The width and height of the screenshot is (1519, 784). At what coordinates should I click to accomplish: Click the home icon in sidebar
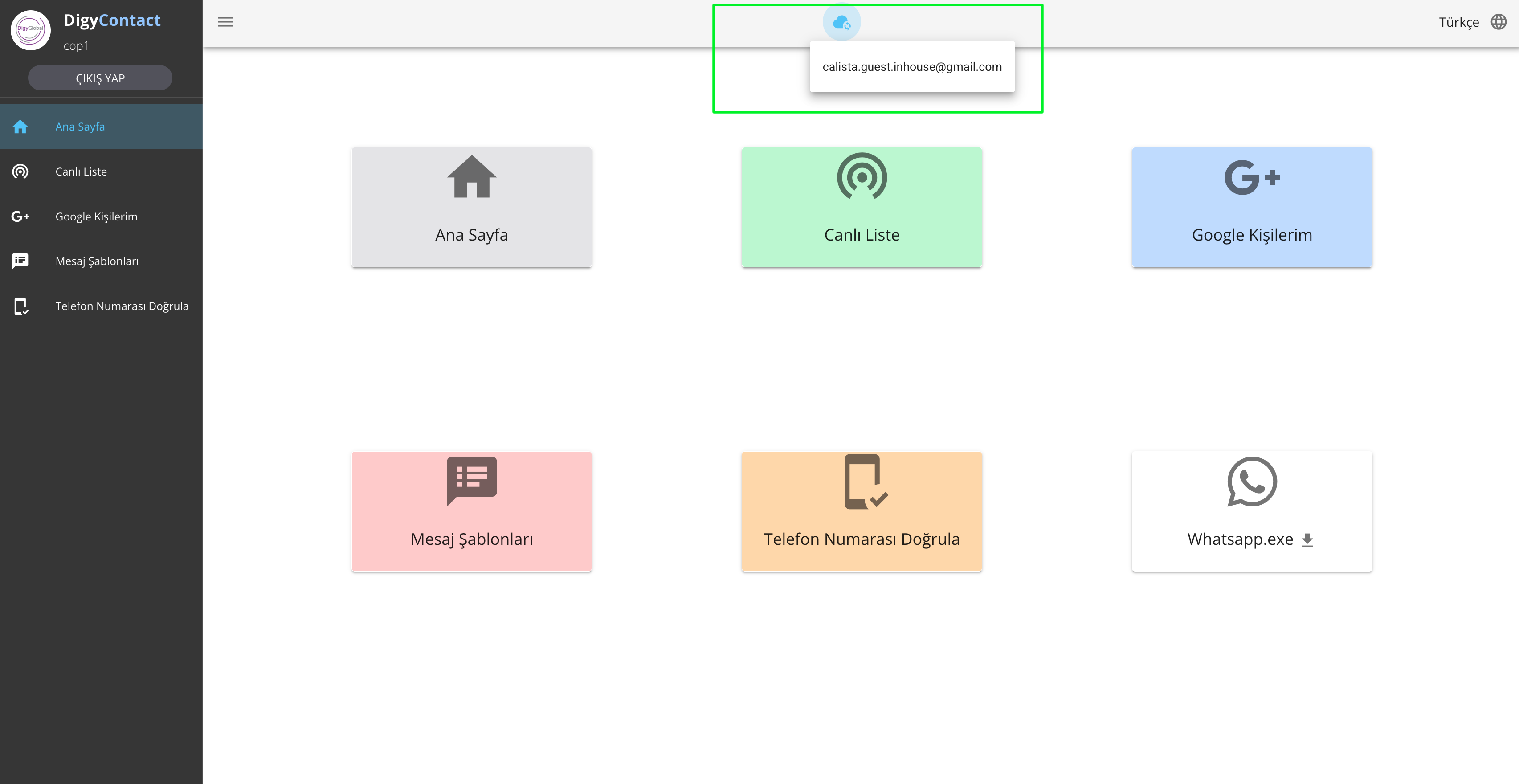click(x=20, y=127)
